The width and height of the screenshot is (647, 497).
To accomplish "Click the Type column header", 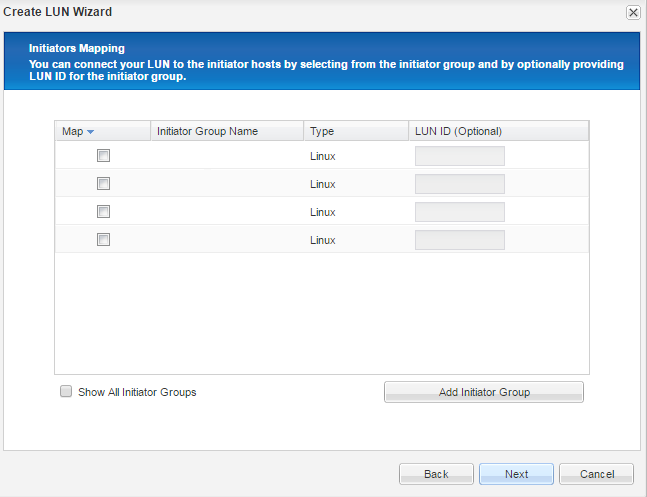I will tap(321, 131).
